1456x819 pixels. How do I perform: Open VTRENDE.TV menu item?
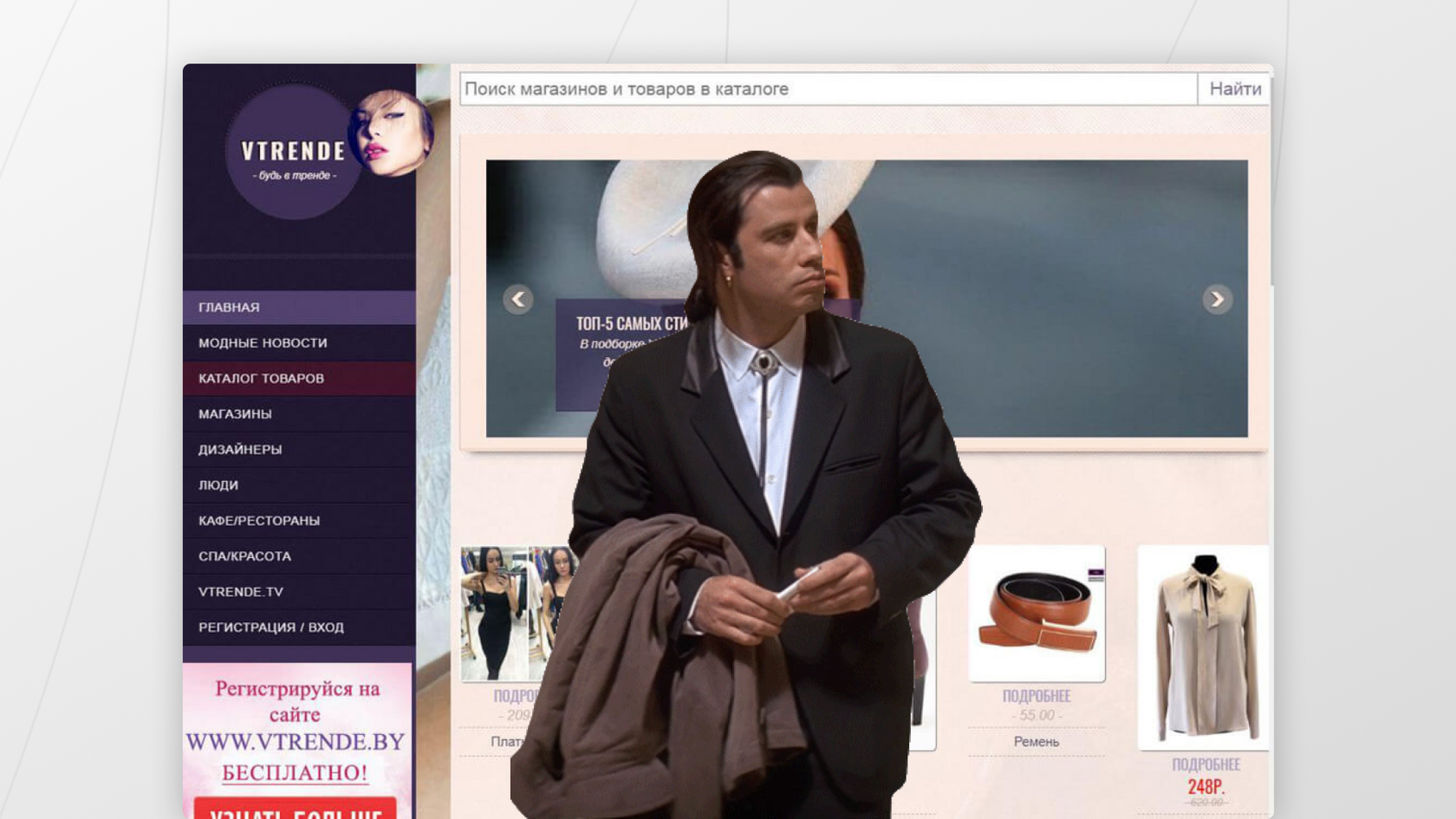tap(299, 592)
